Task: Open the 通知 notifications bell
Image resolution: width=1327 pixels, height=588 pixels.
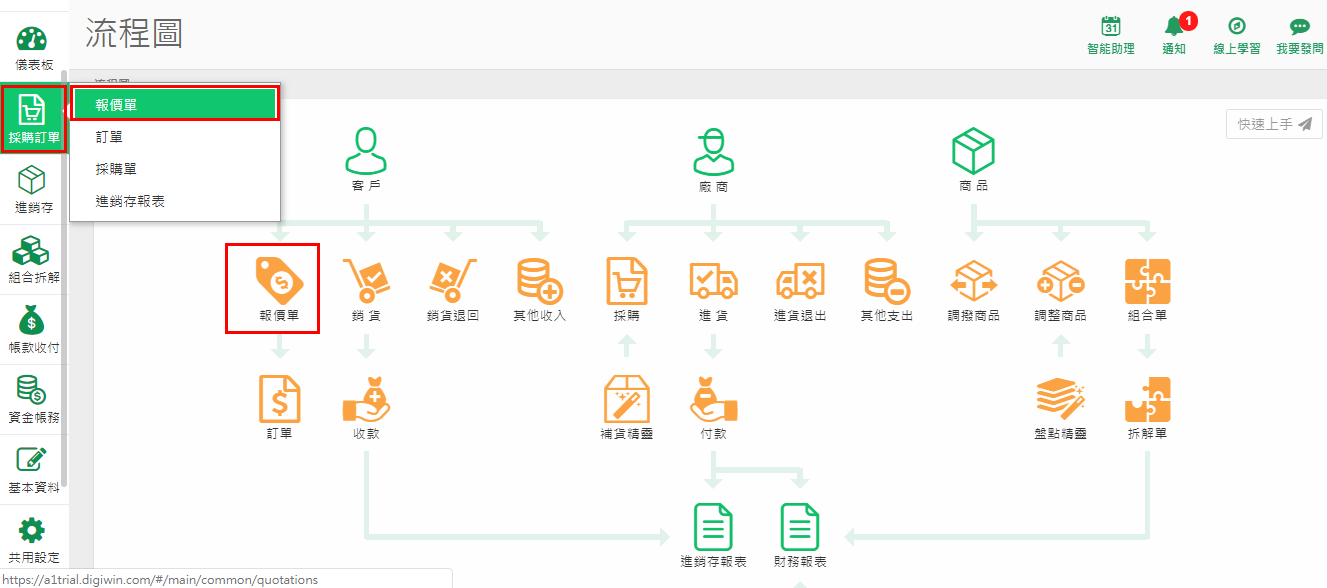Action: click(1174, 35)
